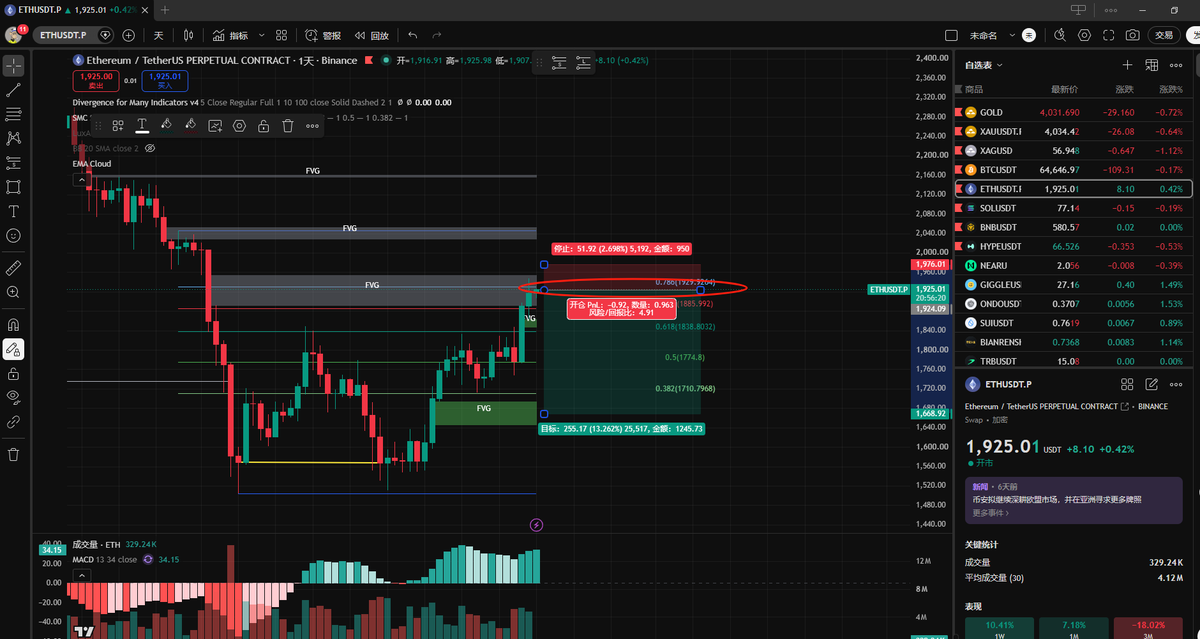Click the trash icon in left toolbar

[x=13, y=454]
